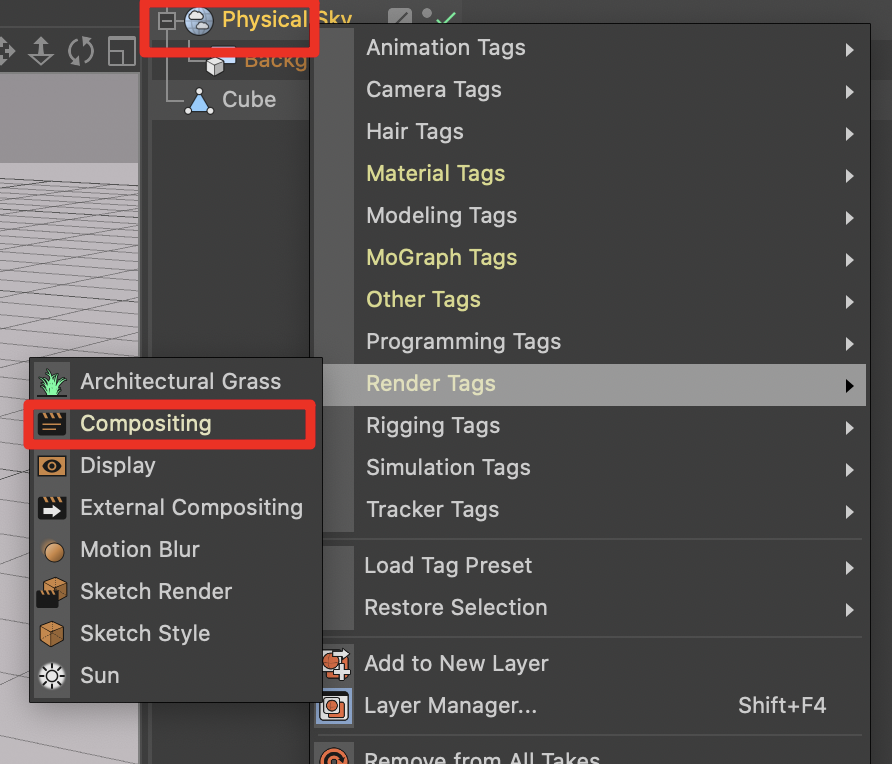892x764 pixels.
Task: Add Sun tag
Action: (x=176, y=676)
